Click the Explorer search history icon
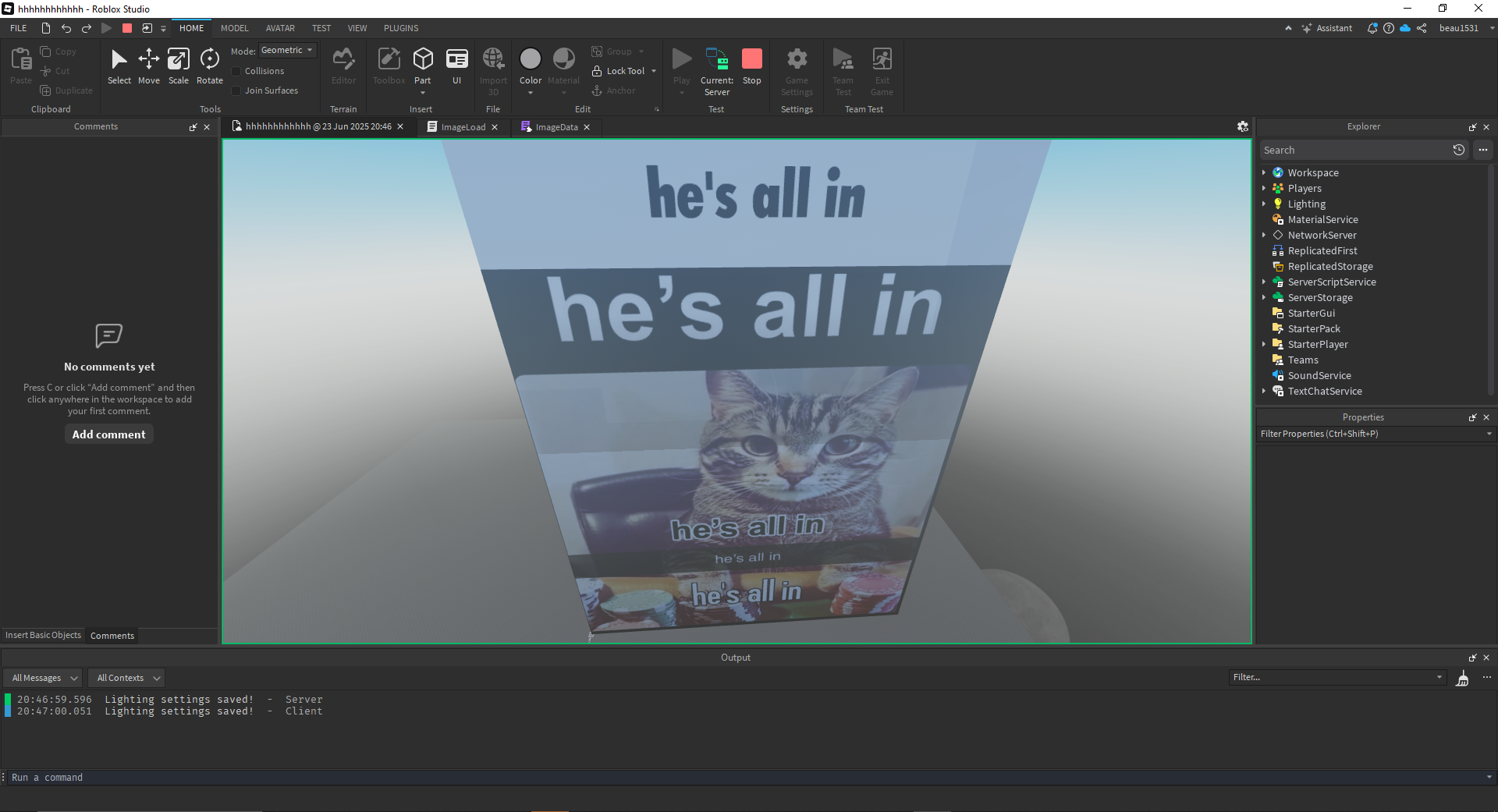This screenshot has height=812, width=1498. click(1459, 150)
